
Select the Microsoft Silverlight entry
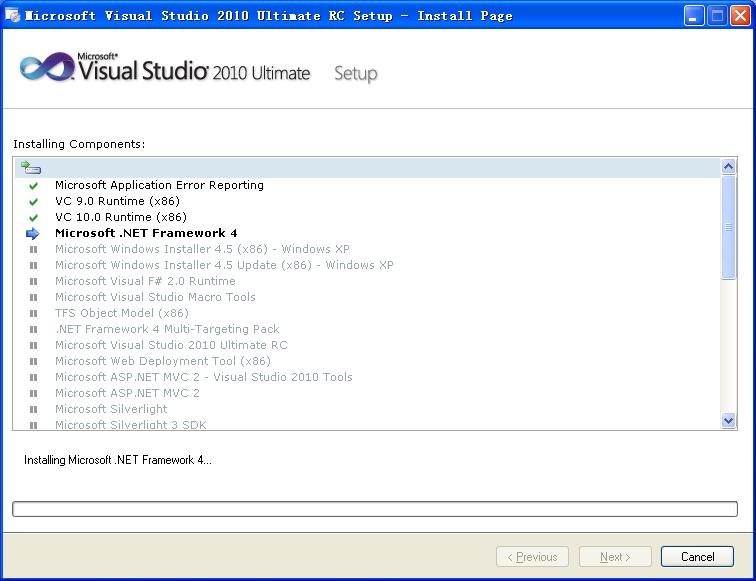pyautogui.click(x=111, y=409)
